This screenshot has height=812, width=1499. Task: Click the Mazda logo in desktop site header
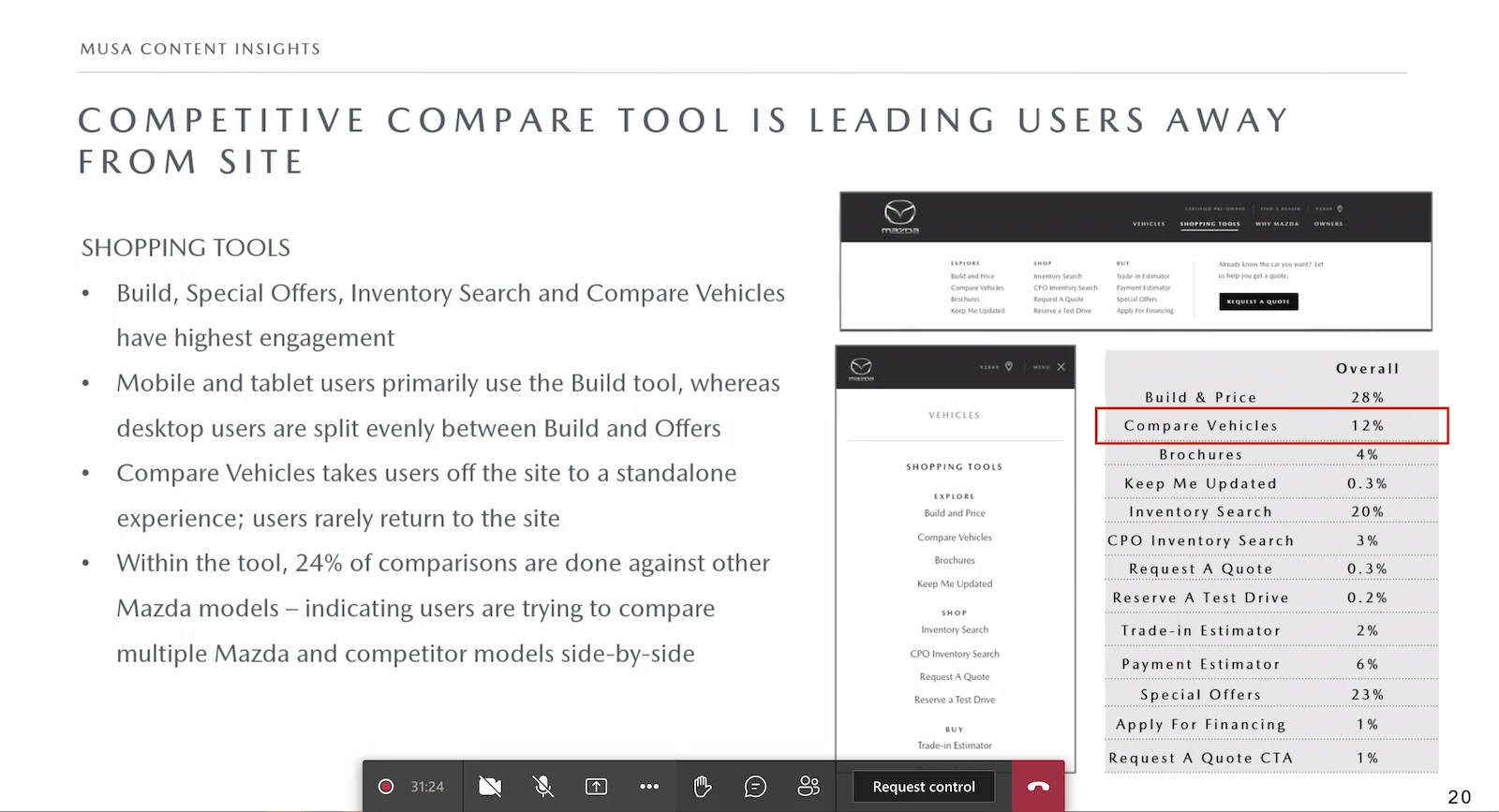point(900,217)
